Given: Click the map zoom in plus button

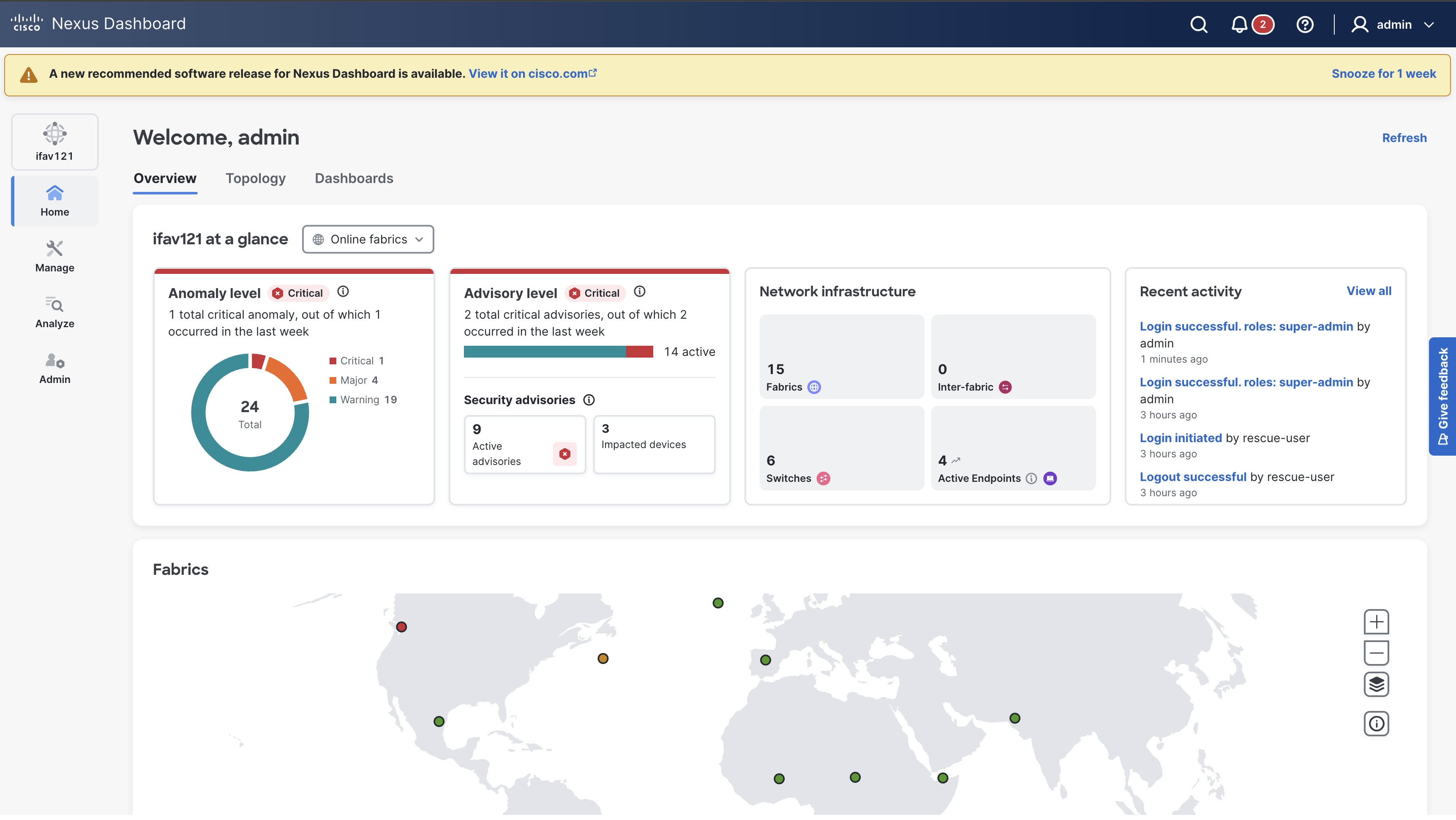Looking at the screenshot, I should pos(1376,622).
